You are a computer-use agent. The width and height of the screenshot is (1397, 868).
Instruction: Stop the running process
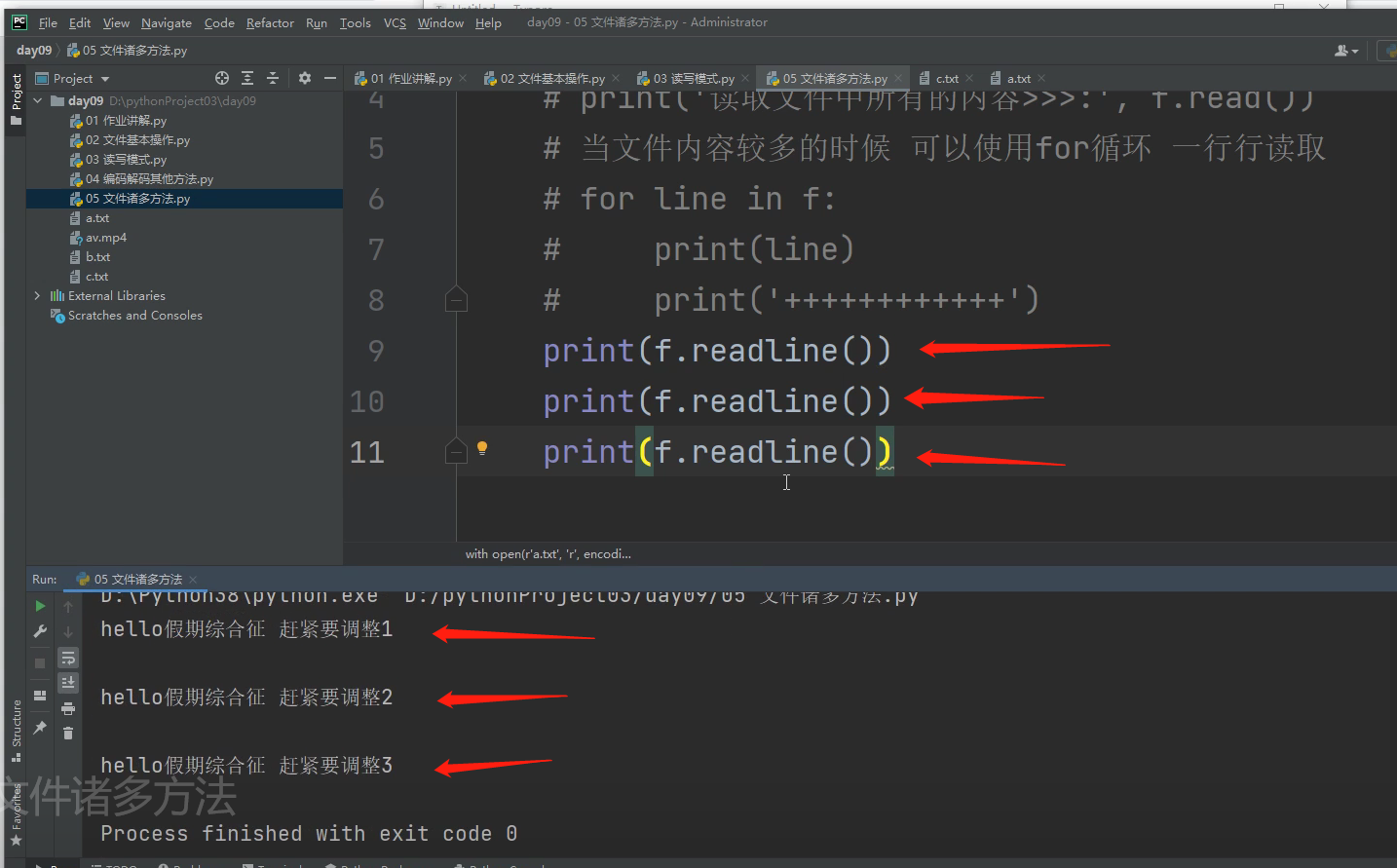[x=40, y=663]
